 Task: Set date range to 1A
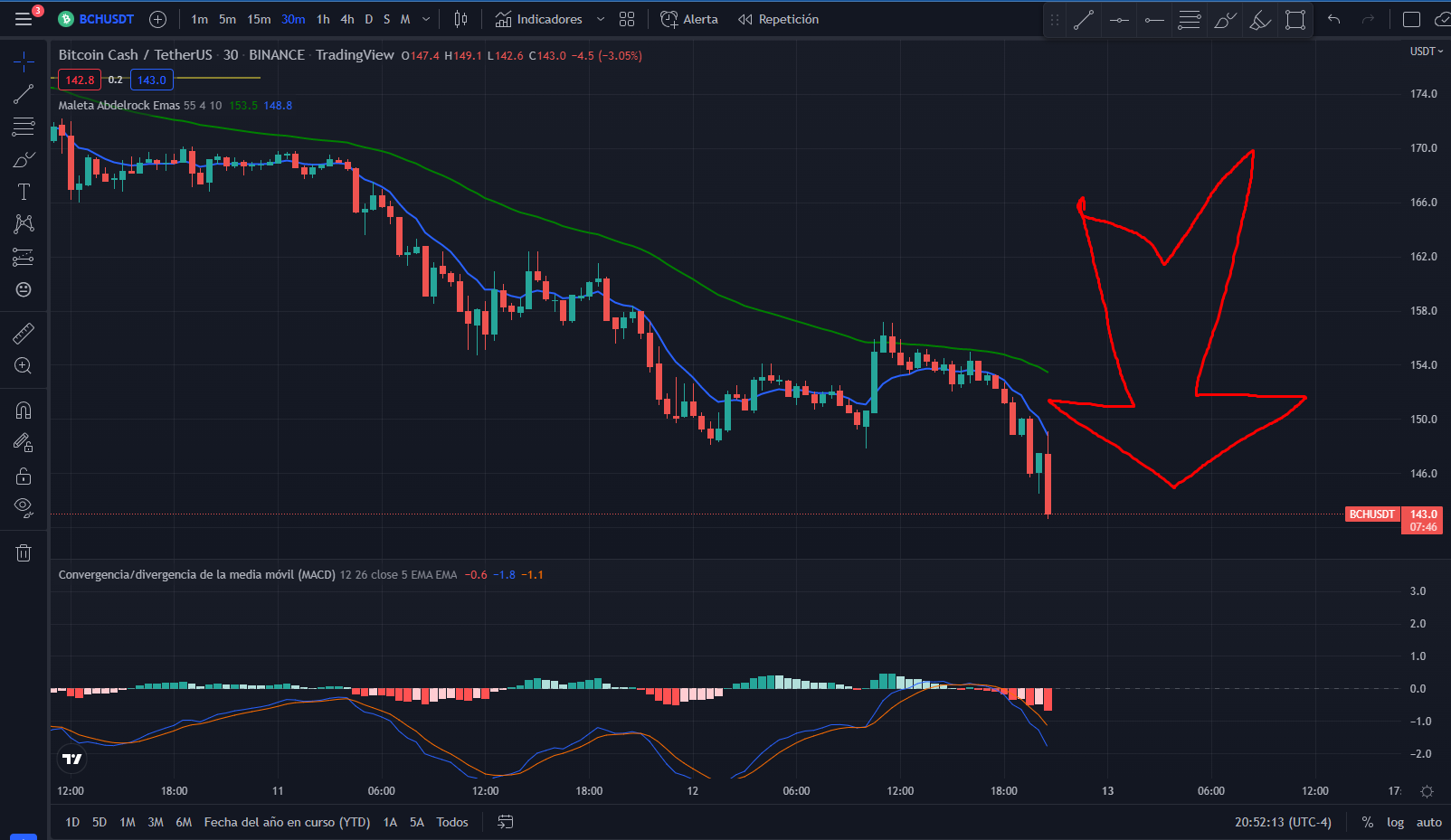[390, 822]
